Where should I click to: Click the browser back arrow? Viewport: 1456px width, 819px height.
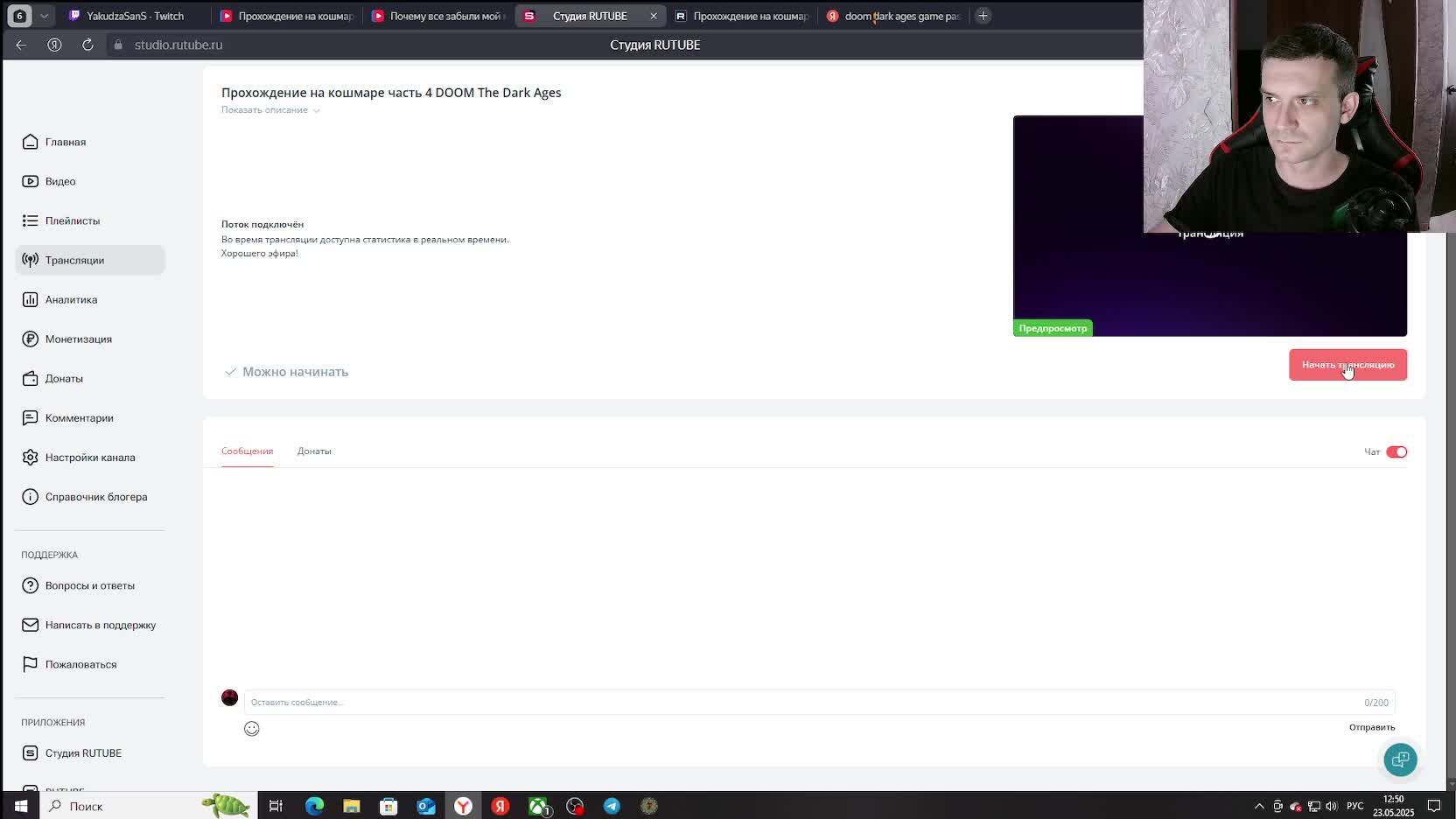coord(21,45)
